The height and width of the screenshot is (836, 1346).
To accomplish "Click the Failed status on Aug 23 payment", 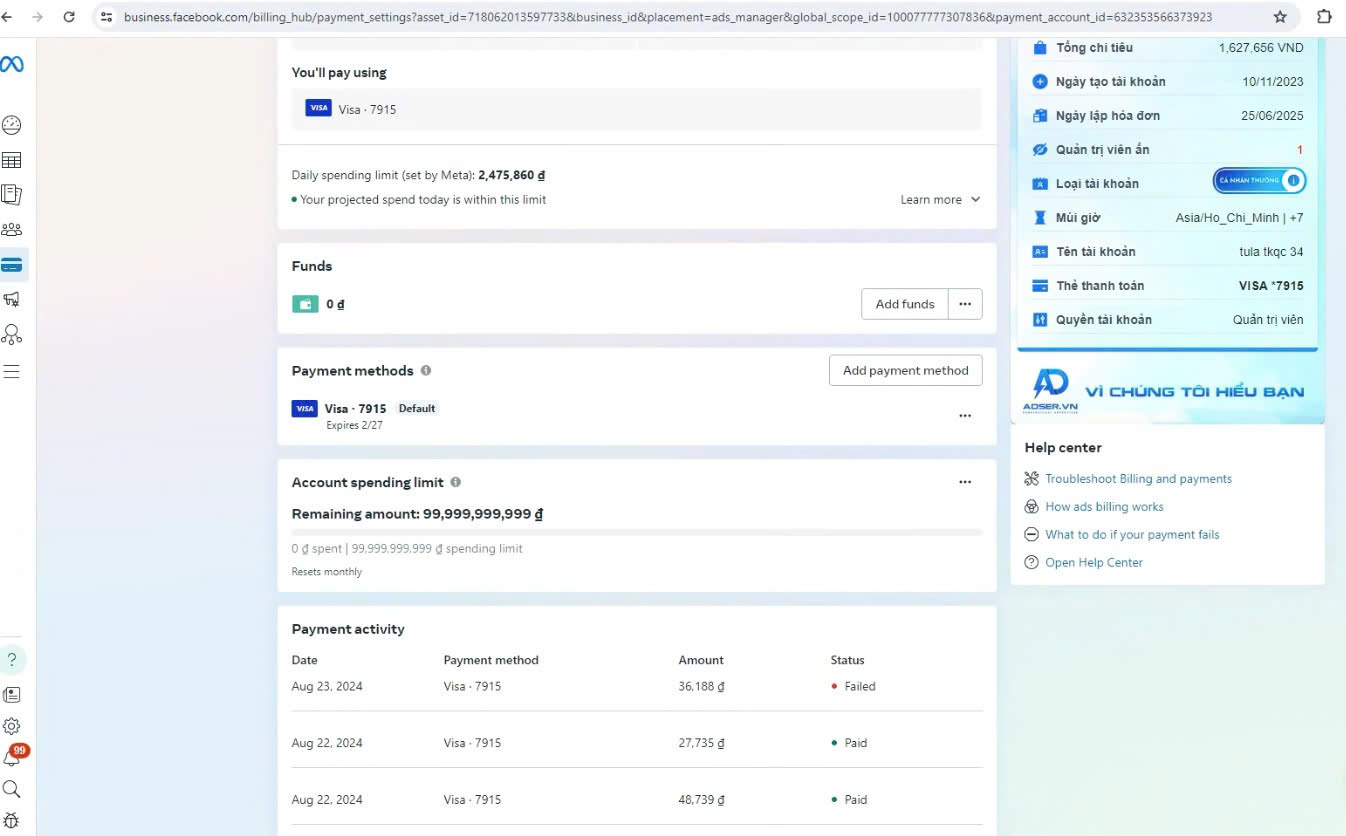I will click(853, 686).
